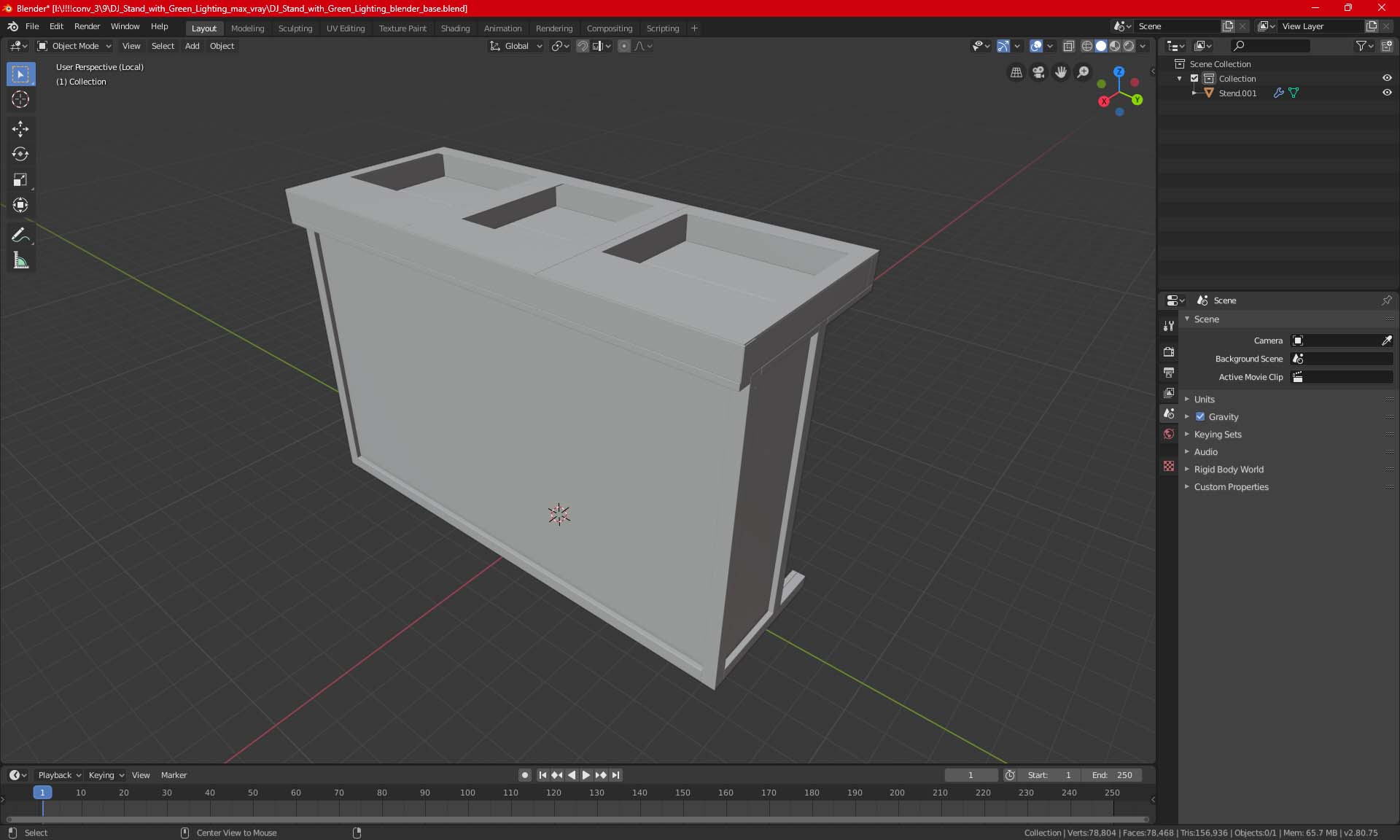Screen dimensions: 1400x840
Task: Open the Playback dropdown in timeline
Action: tap(59, 775)
